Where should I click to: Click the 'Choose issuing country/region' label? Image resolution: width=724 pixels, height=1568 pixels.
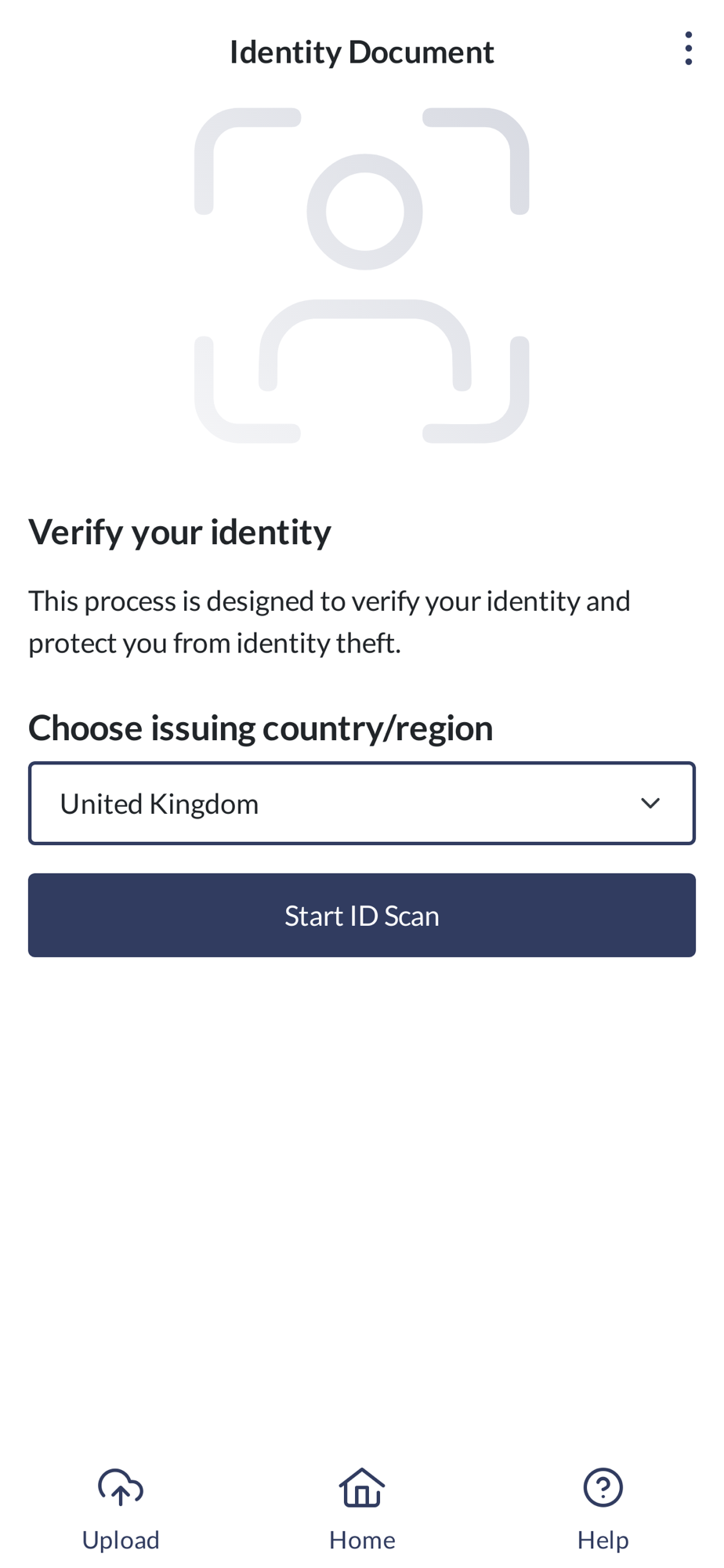tap(260, 728)
